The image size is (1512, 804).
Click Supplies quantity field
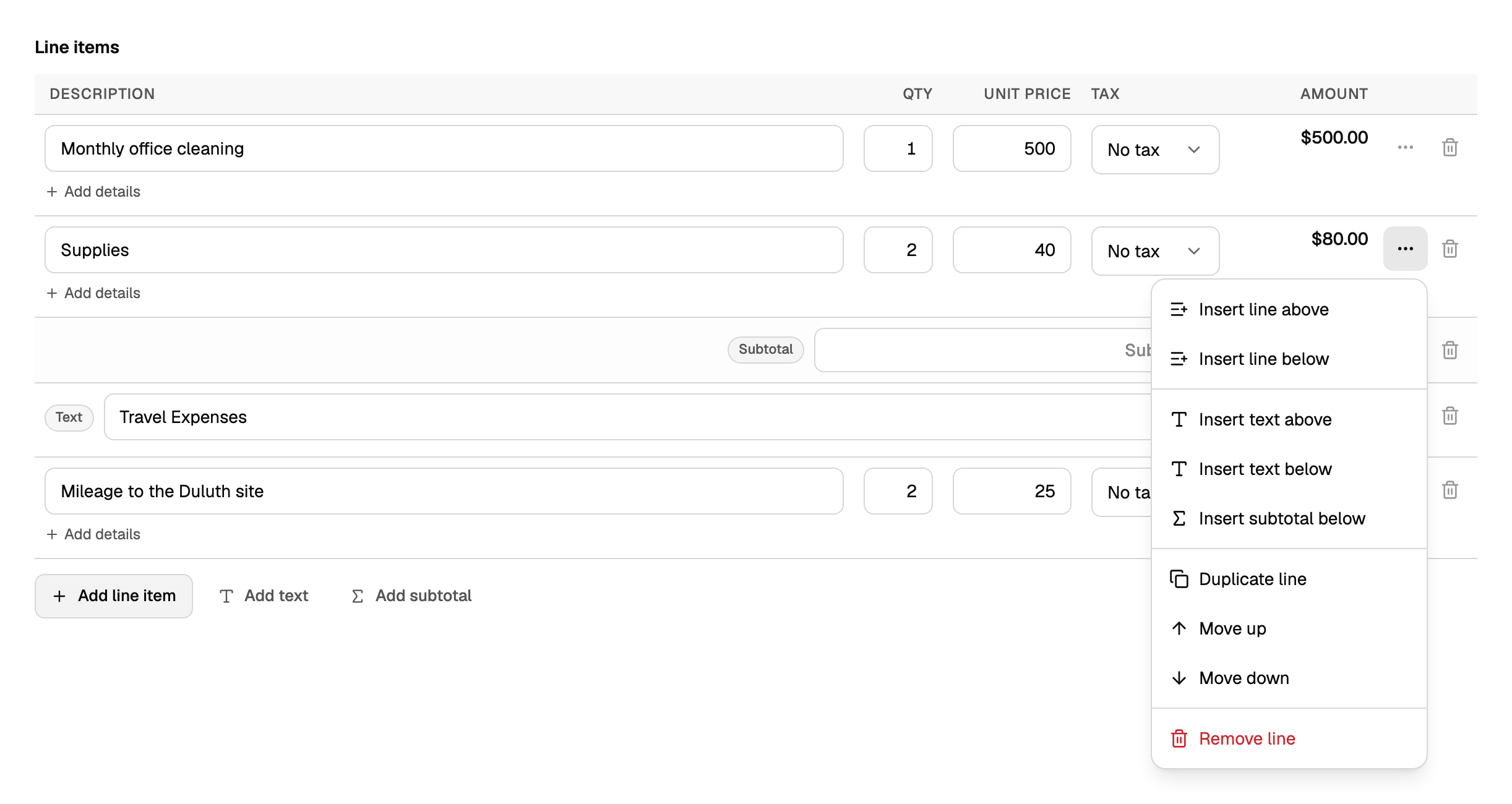click(898, 250)
